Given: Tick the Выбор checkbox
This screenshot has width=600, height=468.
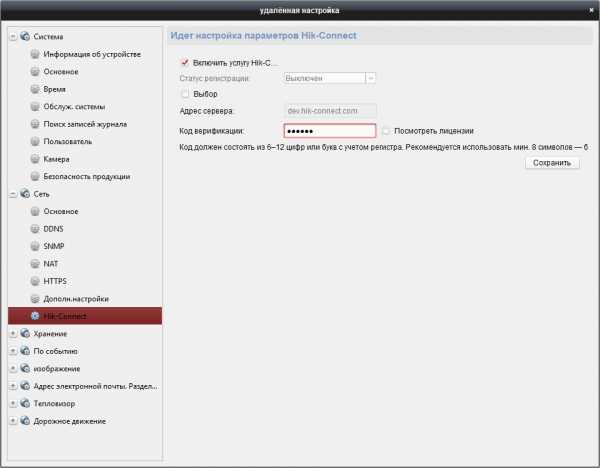Looking at the screenshot, I should (184, 94).
